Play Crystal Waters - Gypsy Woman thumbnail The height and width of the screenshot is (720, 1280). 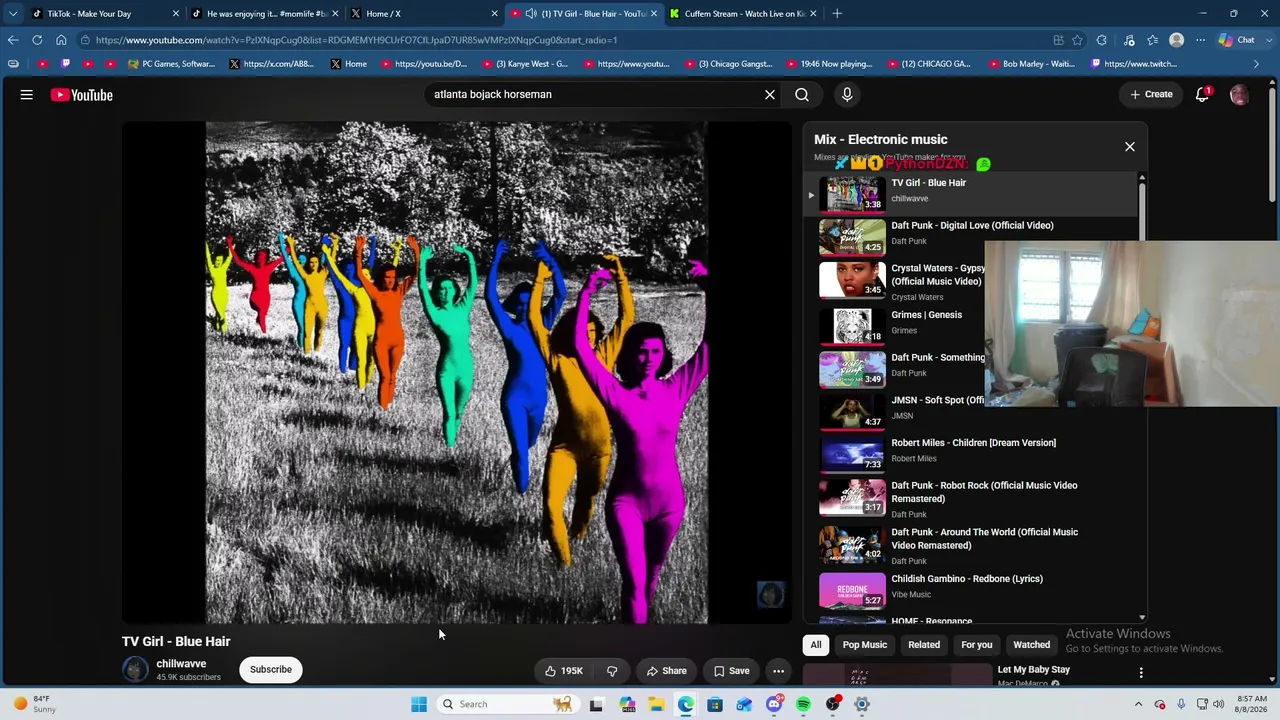(852, 279)
